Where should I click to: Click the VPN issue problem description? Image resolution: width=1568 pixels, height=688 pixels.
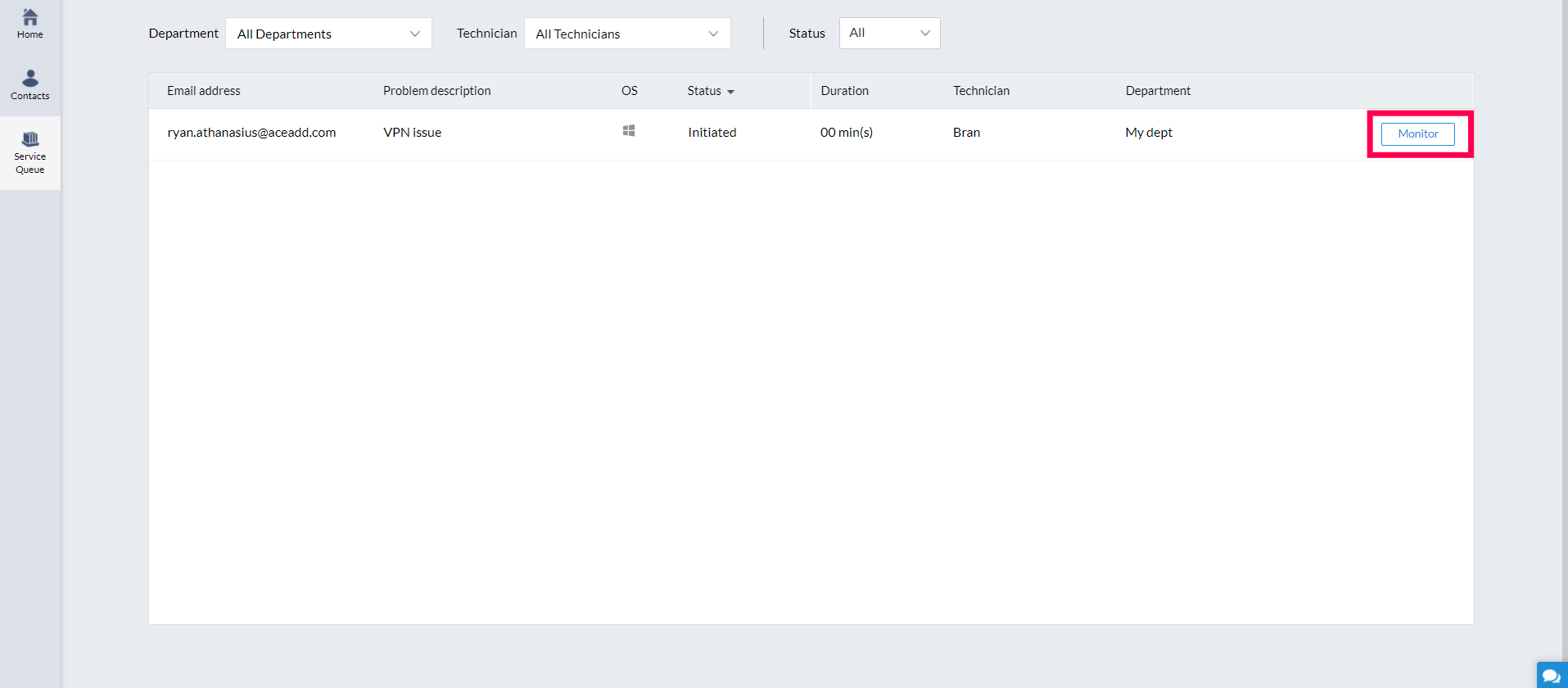(x=412, y=133)
